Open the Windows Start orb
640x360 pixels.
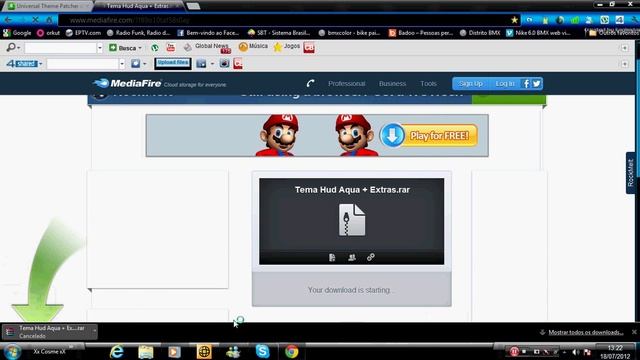tap(12, 352)
